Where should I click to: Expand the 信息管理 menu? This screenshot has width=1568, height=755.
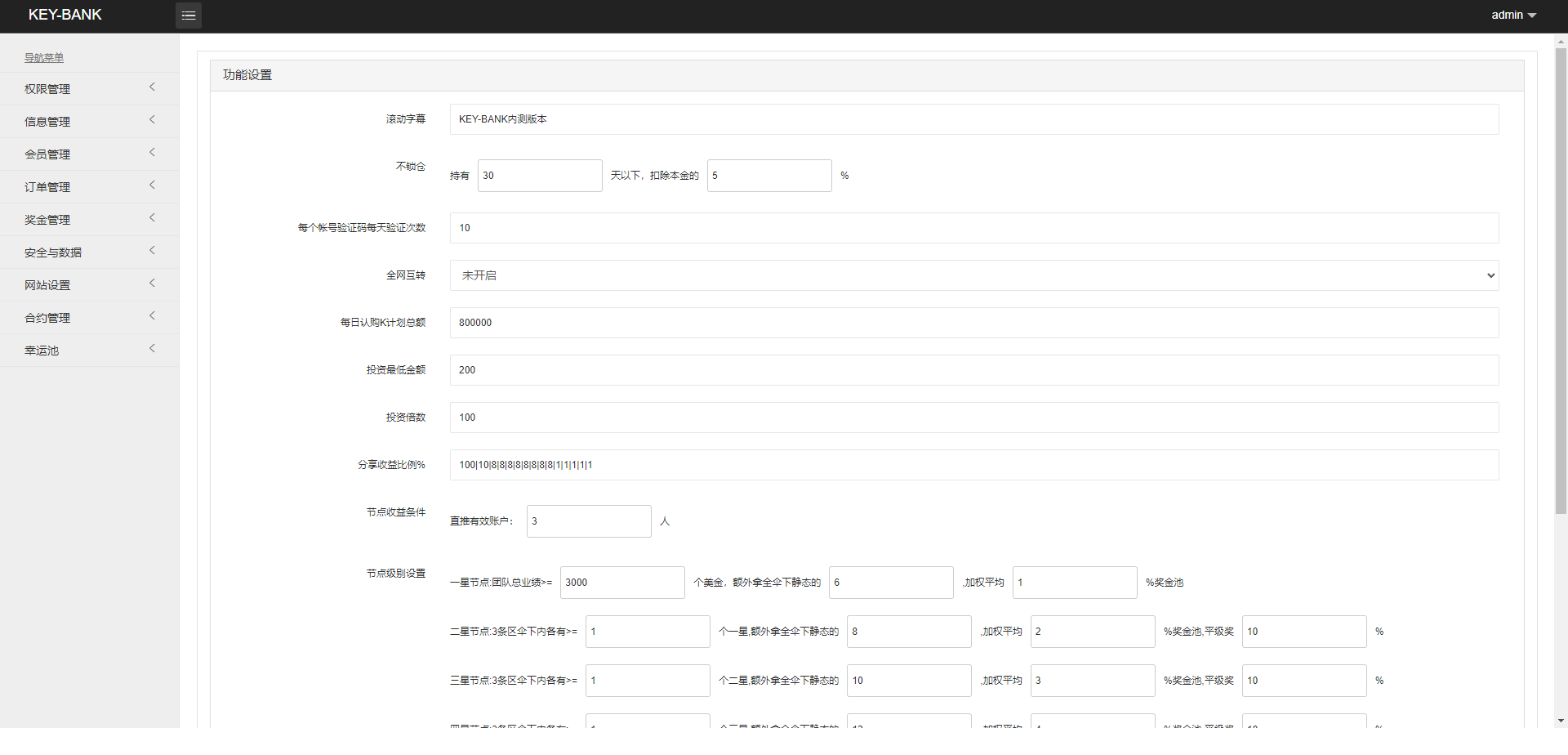coord(90,121)
